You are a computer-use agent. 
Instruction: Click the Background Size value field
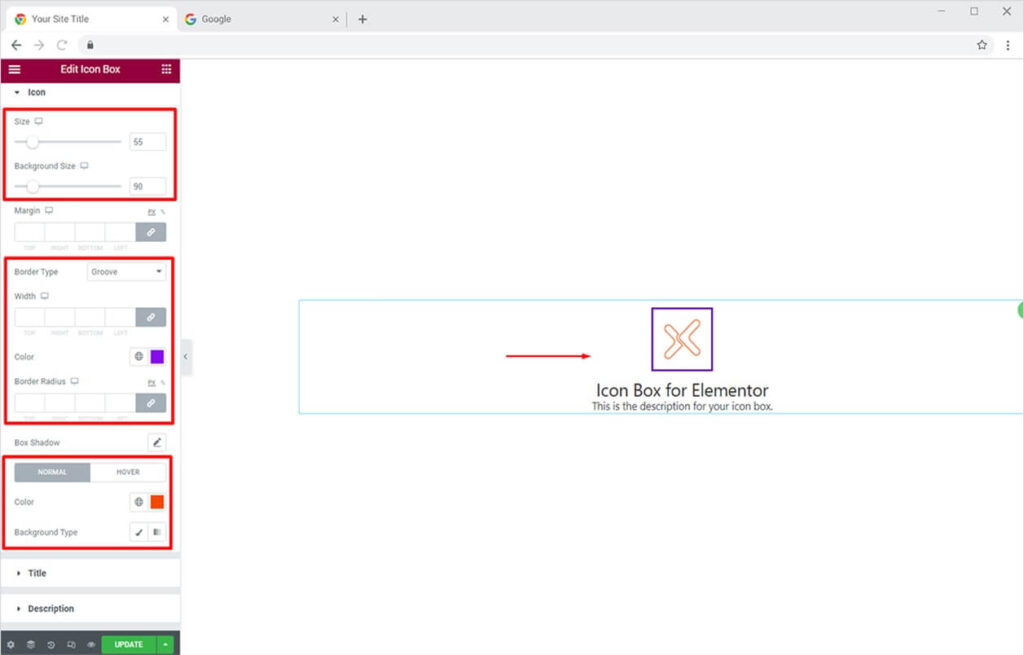[147, 186]
